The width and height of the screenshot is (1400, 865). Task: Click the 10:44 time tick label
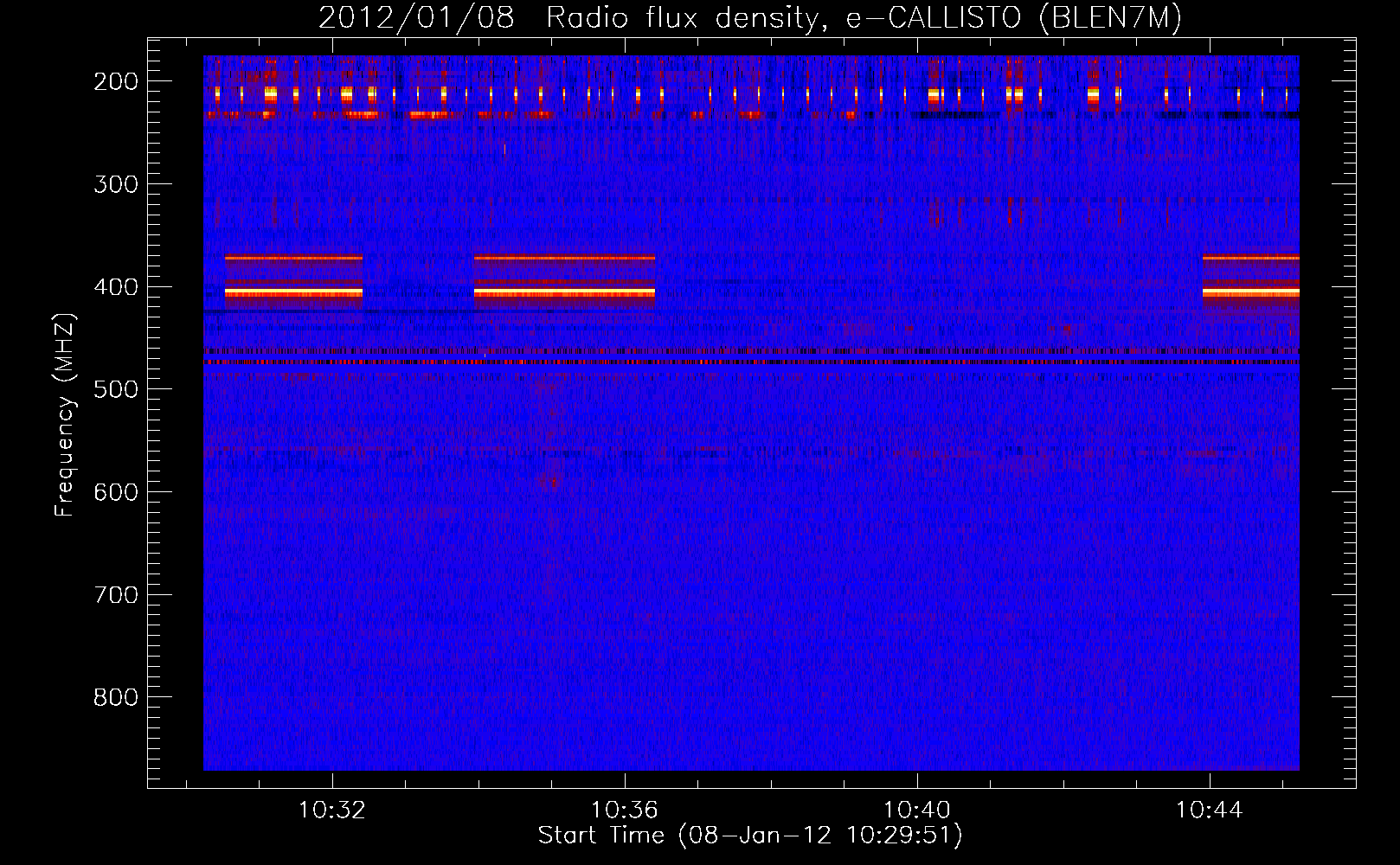[x=1210, y=811]
